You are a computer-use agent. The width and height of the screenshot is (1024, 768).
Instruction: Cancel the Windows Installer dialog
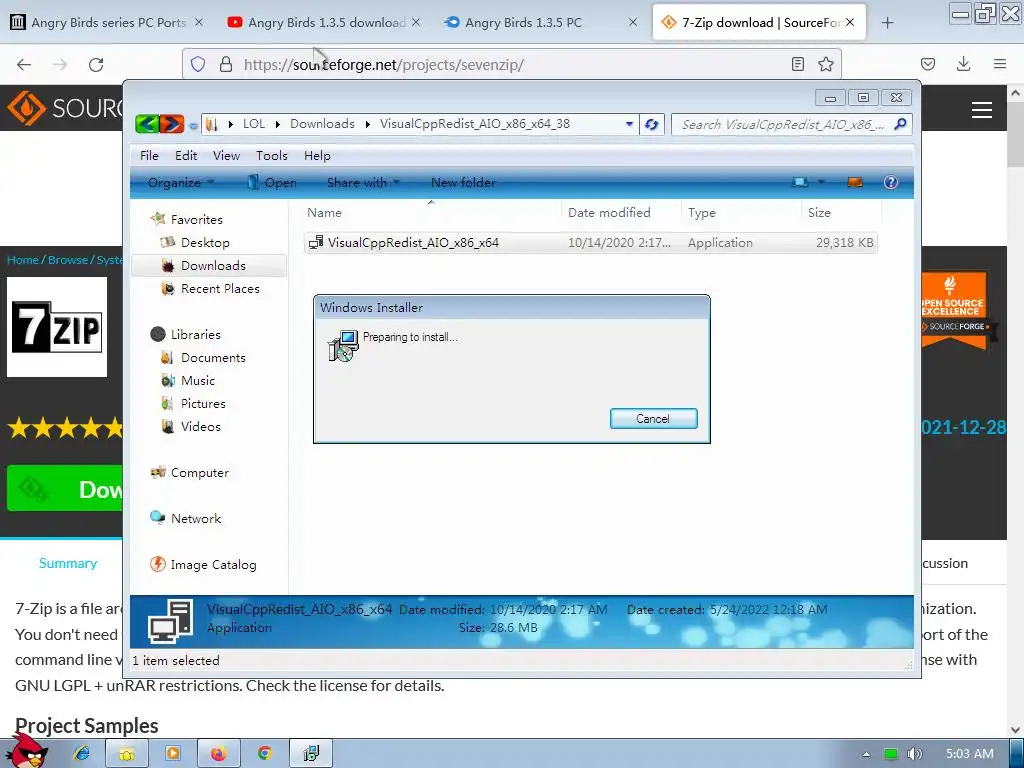coord(653,419)
